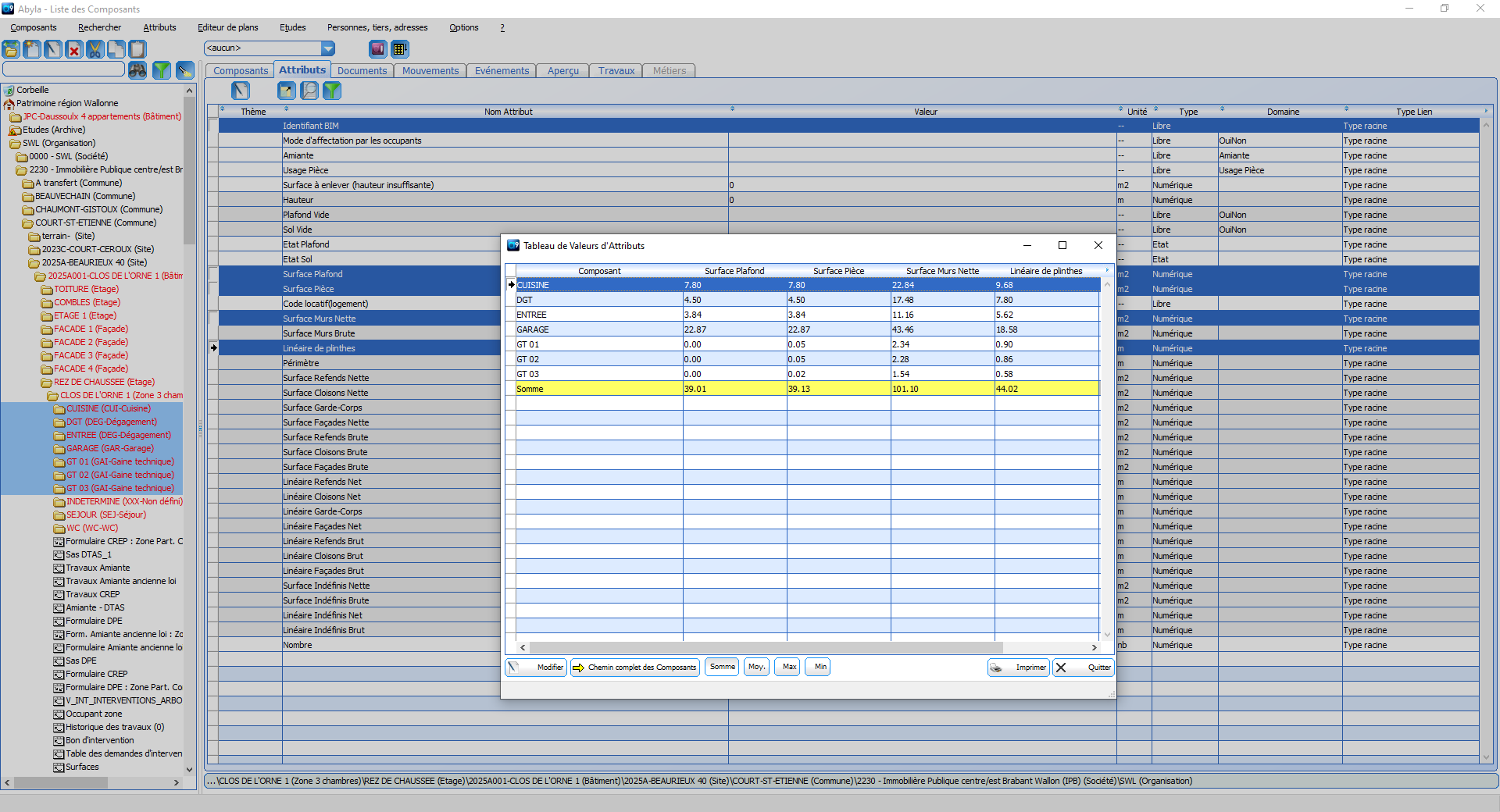Click the flashlight icon beside the search field

point(185,70)
